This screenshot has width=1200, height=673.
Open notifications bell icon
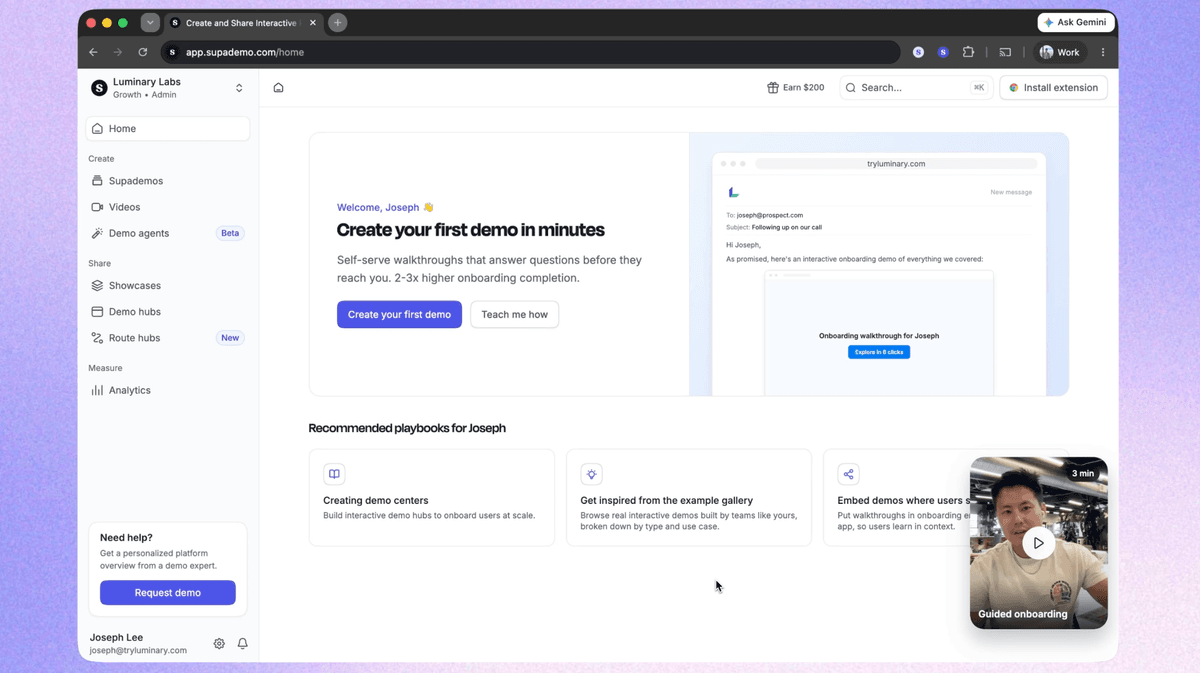pyautogui.click(x=242, y=644)
